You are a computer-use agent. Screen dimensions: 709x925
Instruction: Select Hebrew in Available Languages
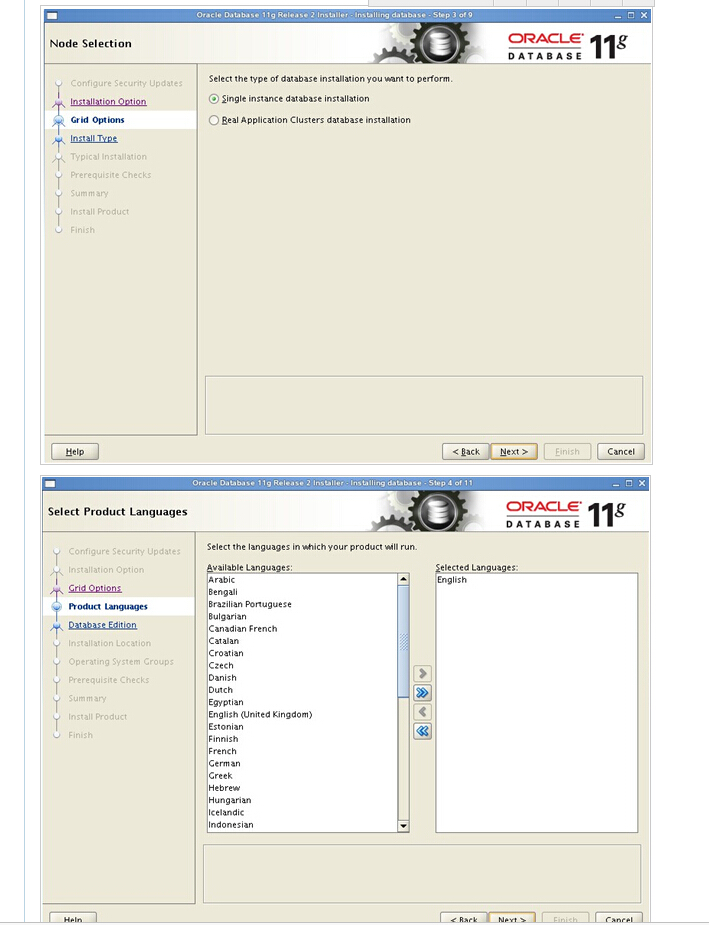coord(303,788)
